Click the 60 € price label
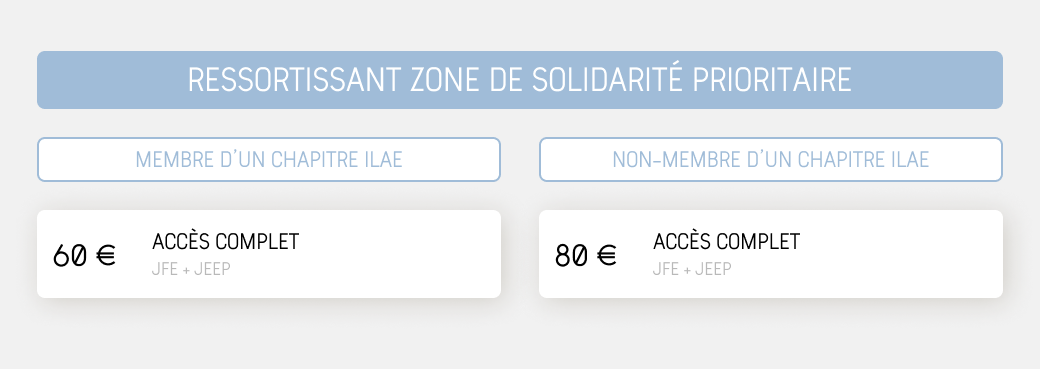This screenshot has height=369, width=1040. pyautogui.click(x=84, y=256)
